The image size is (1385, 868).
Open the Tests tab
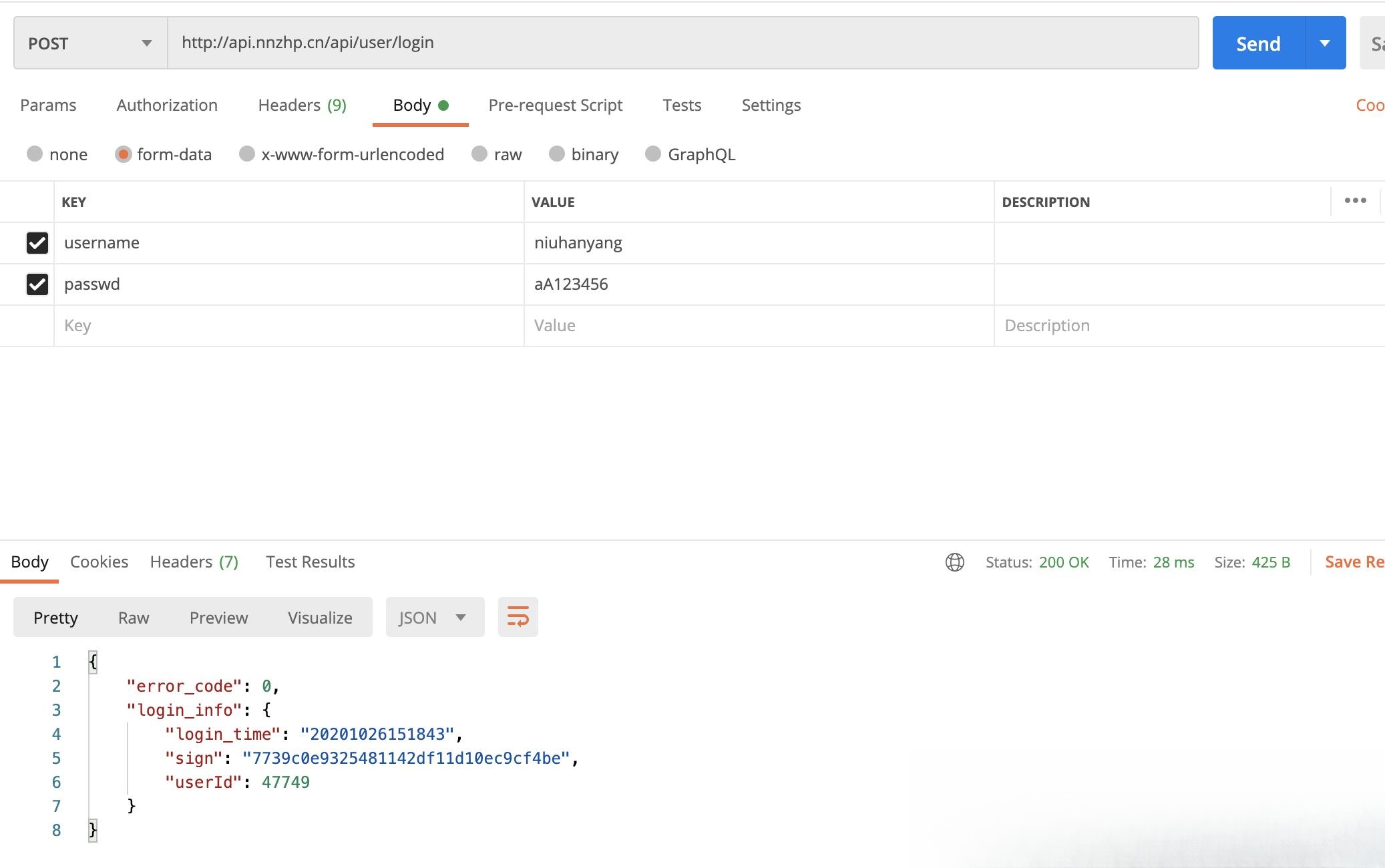682,105
